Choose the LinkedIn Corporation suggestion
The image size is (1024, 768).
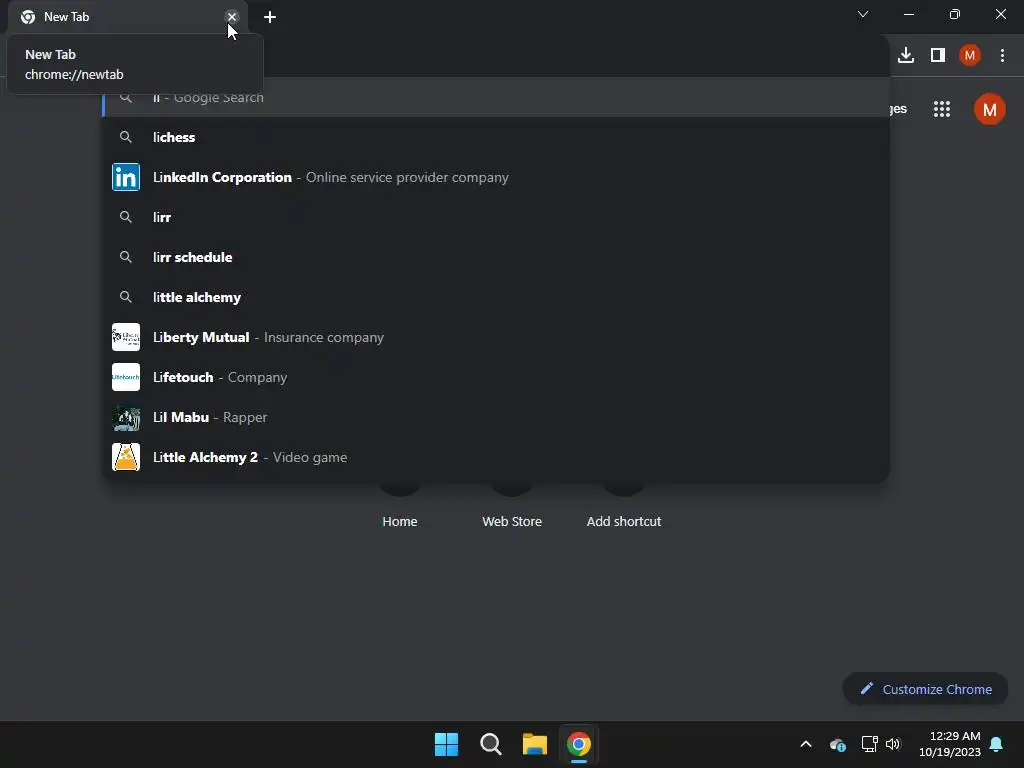(x=496, y=178)
